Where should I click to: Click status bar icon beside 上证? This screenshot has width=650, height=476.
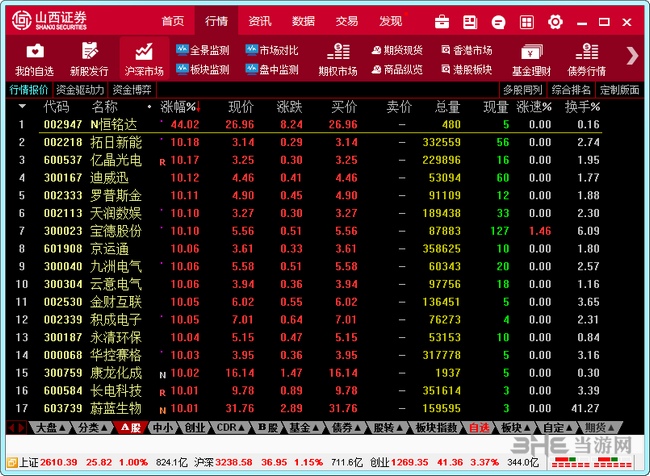tap(12, 462)
